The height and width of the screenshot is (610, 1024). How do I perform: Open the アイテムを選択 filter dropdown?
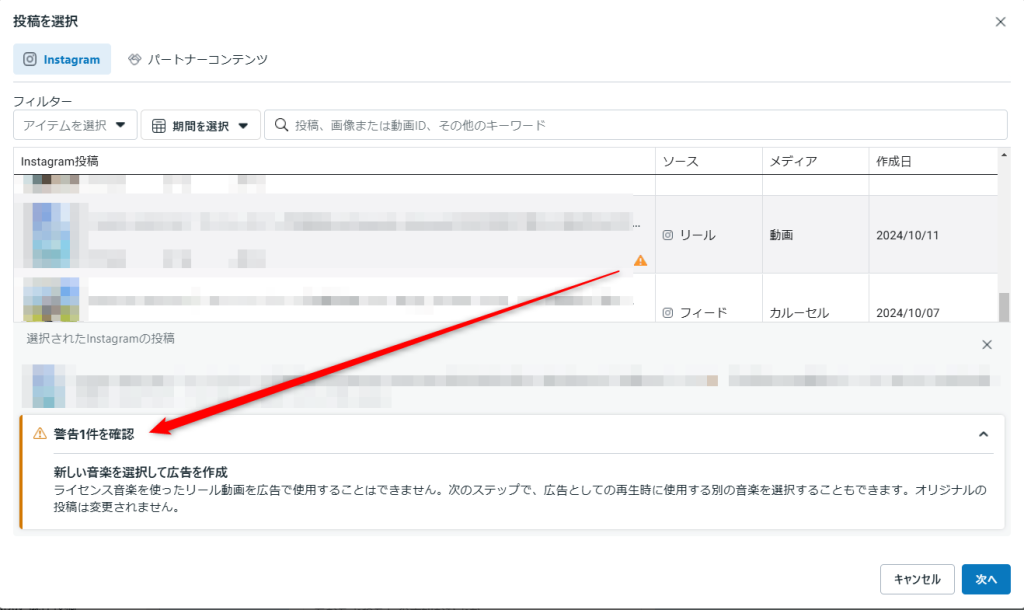[75, 125]
